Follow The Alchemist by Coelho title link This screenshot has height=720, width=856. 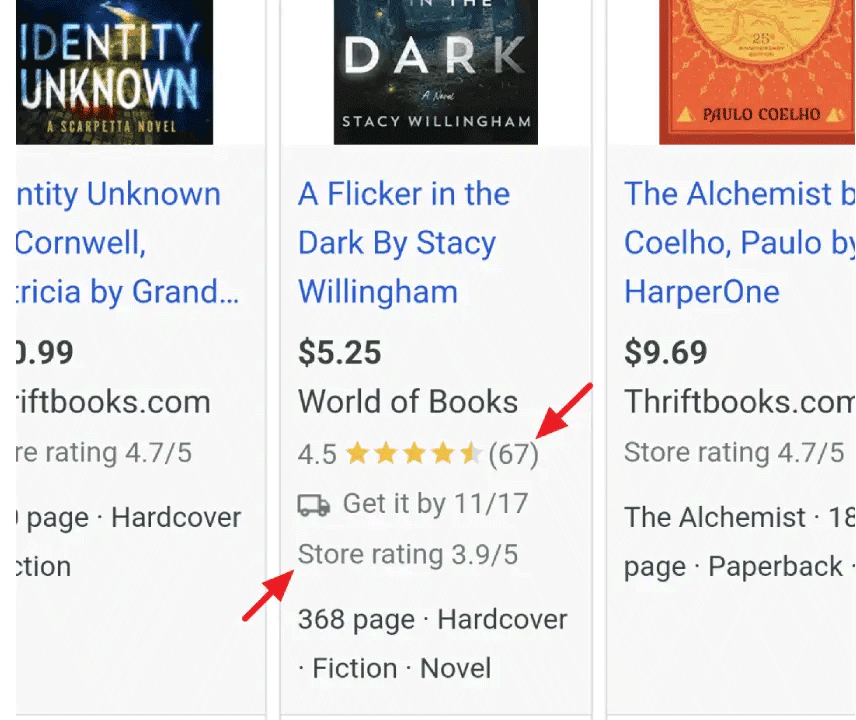[x=739, y=243]
